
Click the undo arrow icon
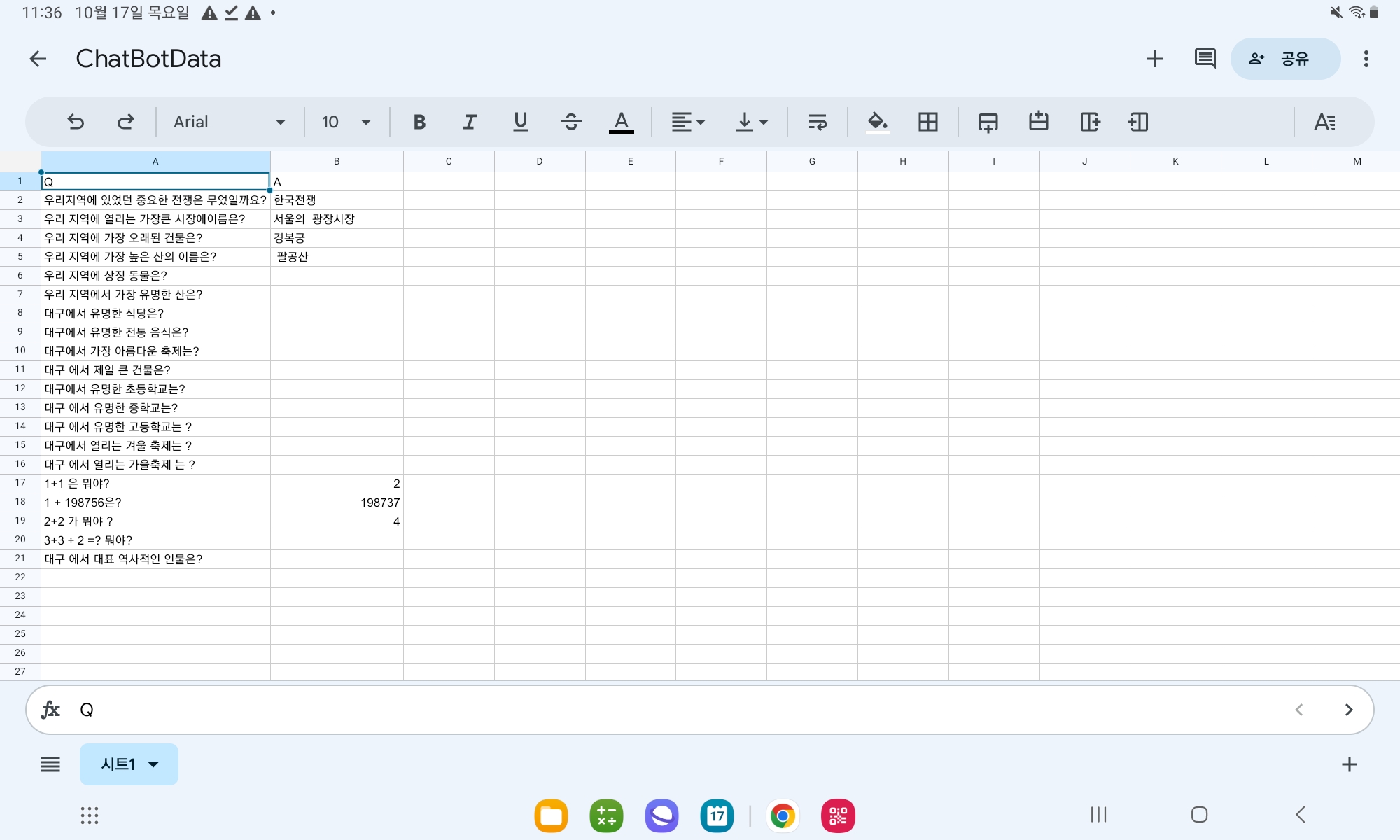click(x=76, y=122)
